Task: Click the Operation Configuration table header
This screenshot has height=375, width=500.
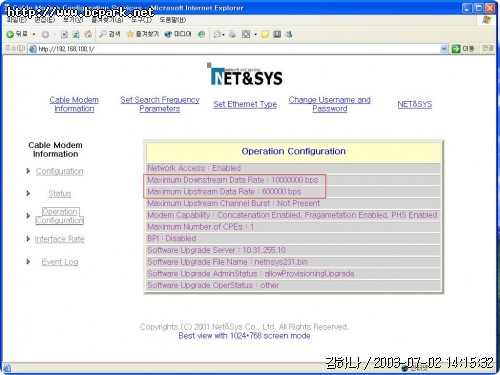Action: 293,152
